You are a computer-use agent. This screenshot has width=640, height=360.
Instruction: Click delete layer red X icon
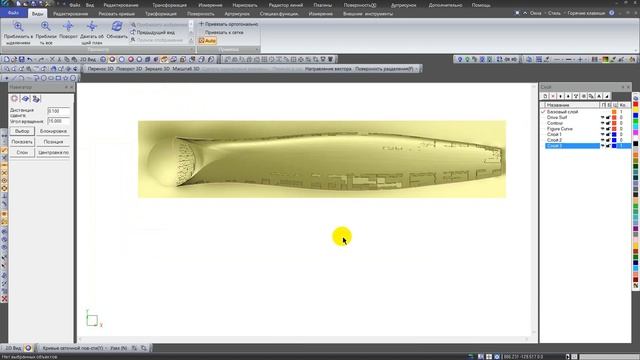tap(553, 96)
